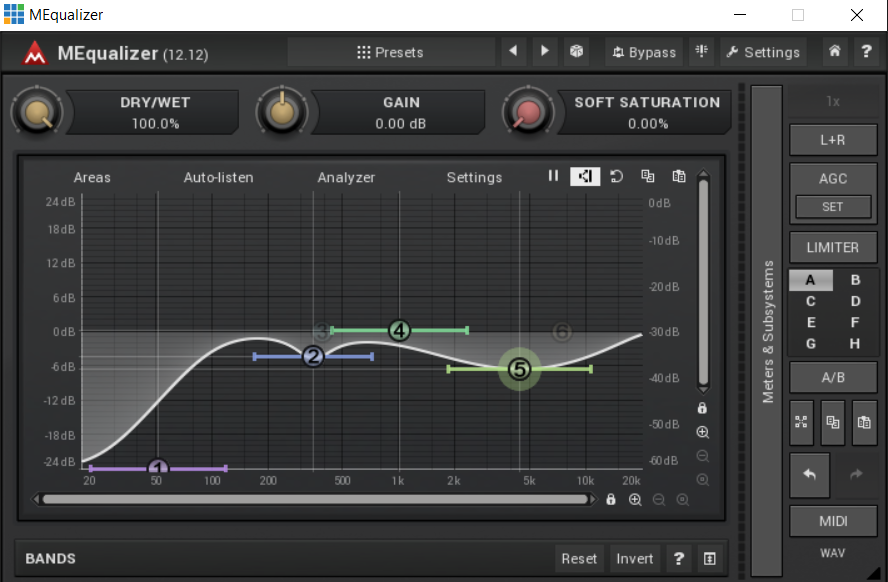Click the A/B compare button
The image size is (888, 582).
click(833, 377)
